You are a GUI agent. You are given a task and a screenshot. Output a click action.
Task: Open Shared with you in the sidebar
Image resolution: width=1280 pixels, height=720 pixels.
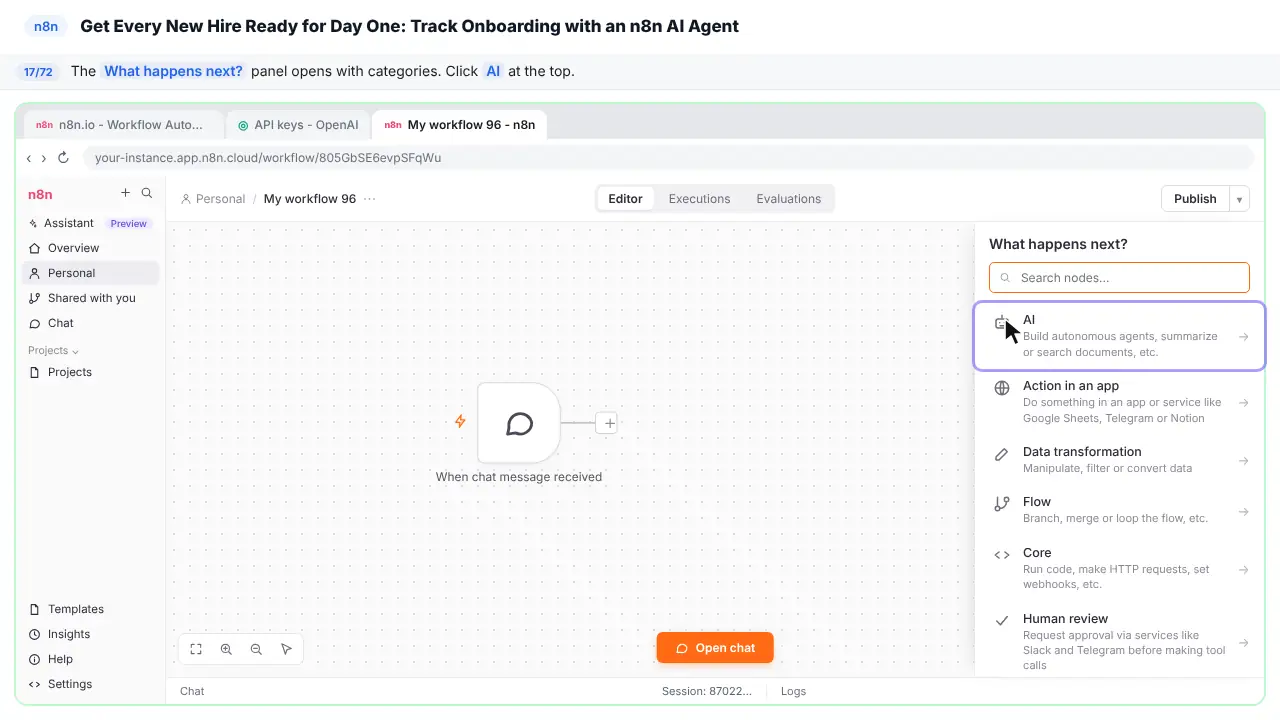(x=90, y=298)
